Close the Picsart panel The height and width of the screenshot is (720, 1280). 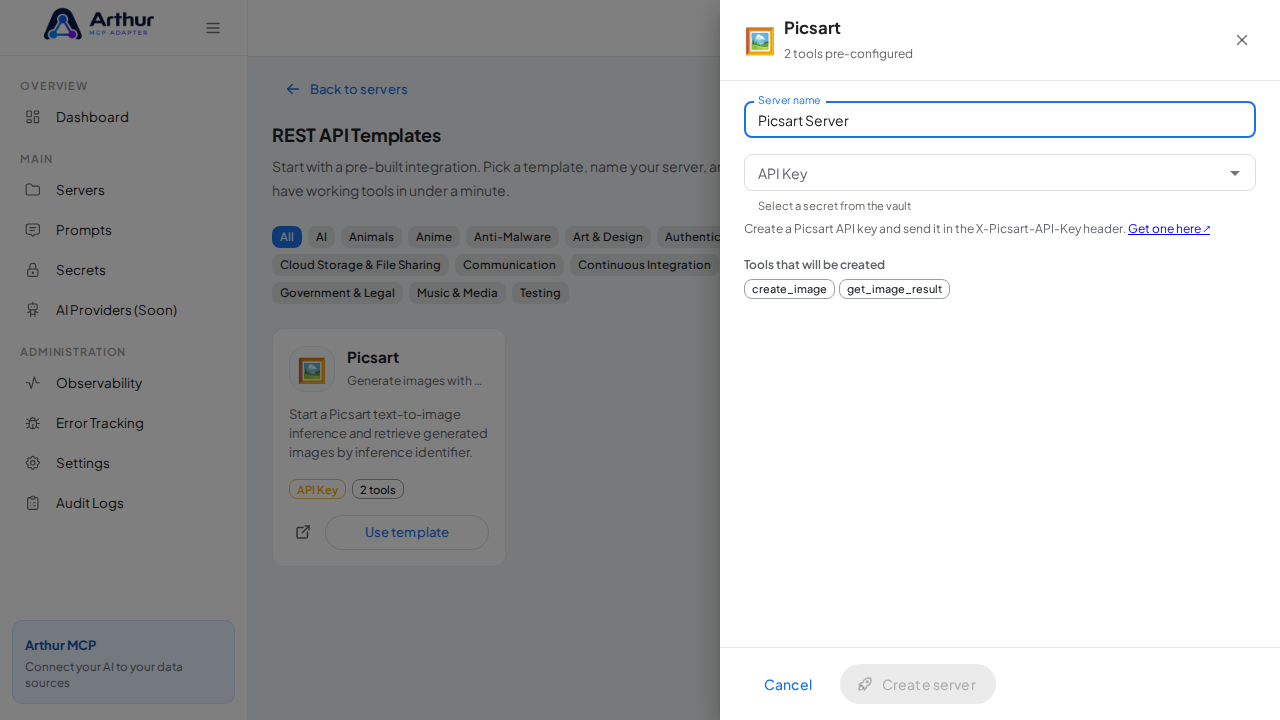click(x=1242, y=40)
